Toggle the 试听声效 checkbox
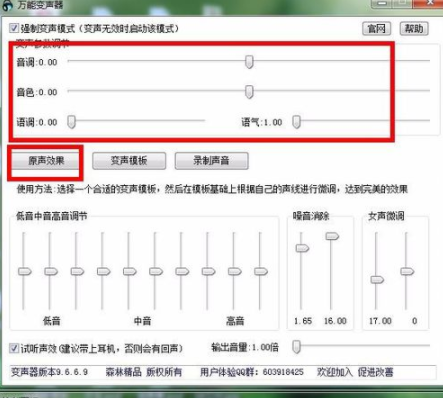Viewport: 443px width, 398px height. 14,349
